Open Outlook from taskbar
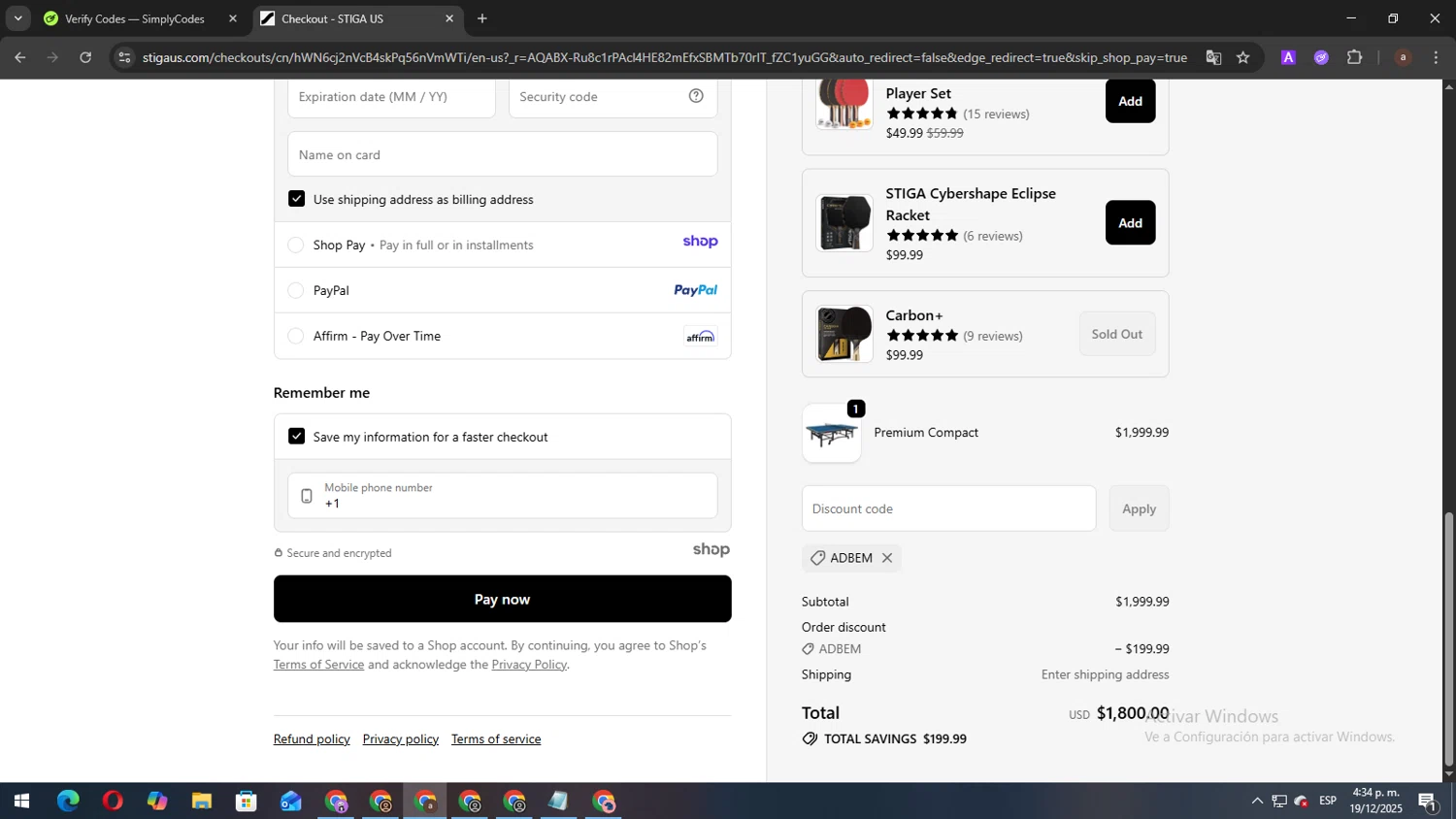Screen dimensions: 1456x819 291,802
